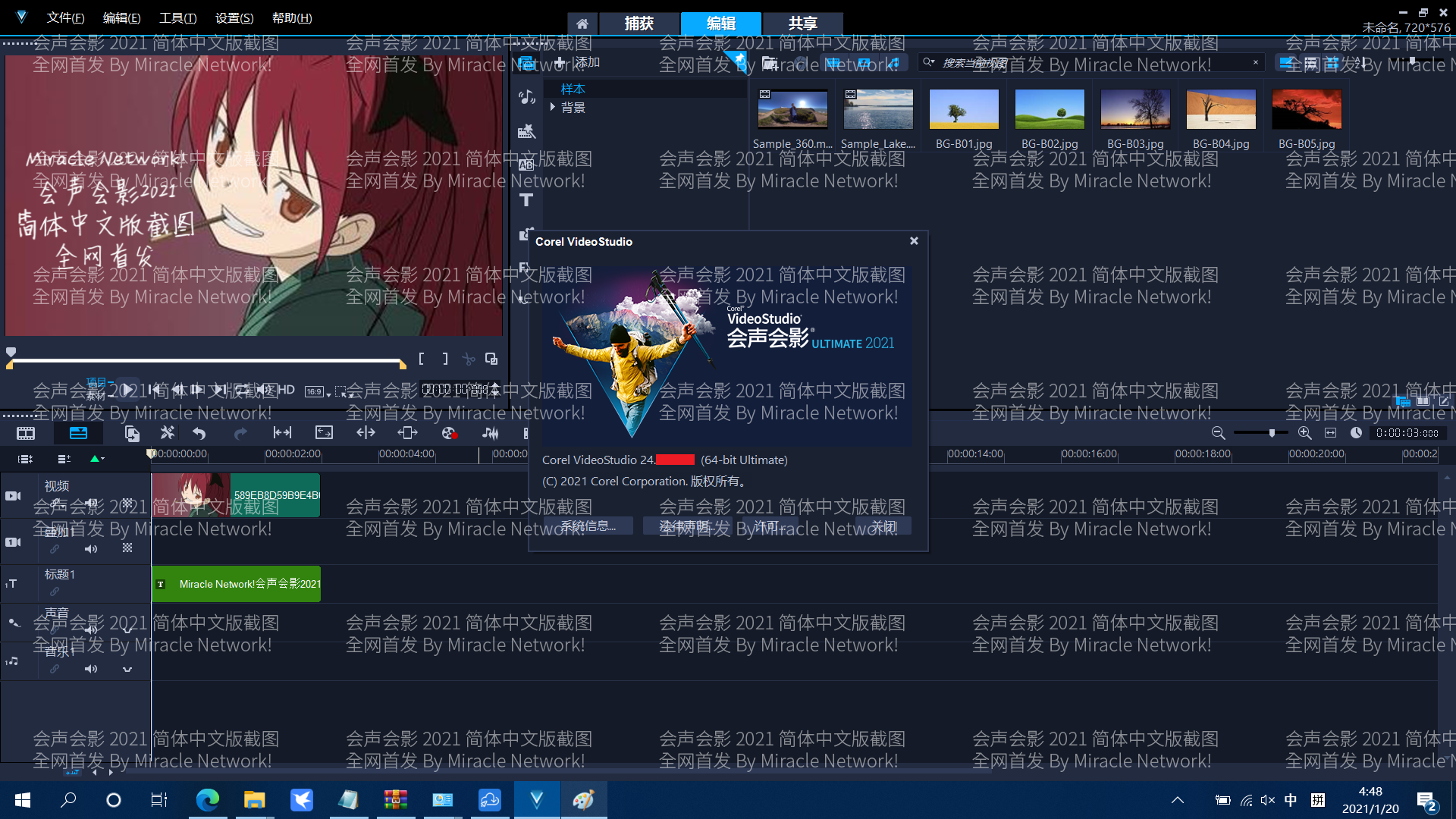The height and width of the screenshot is (819, 1456).
Task: Toggle show audio files filter in library
Action: (894, 62)
